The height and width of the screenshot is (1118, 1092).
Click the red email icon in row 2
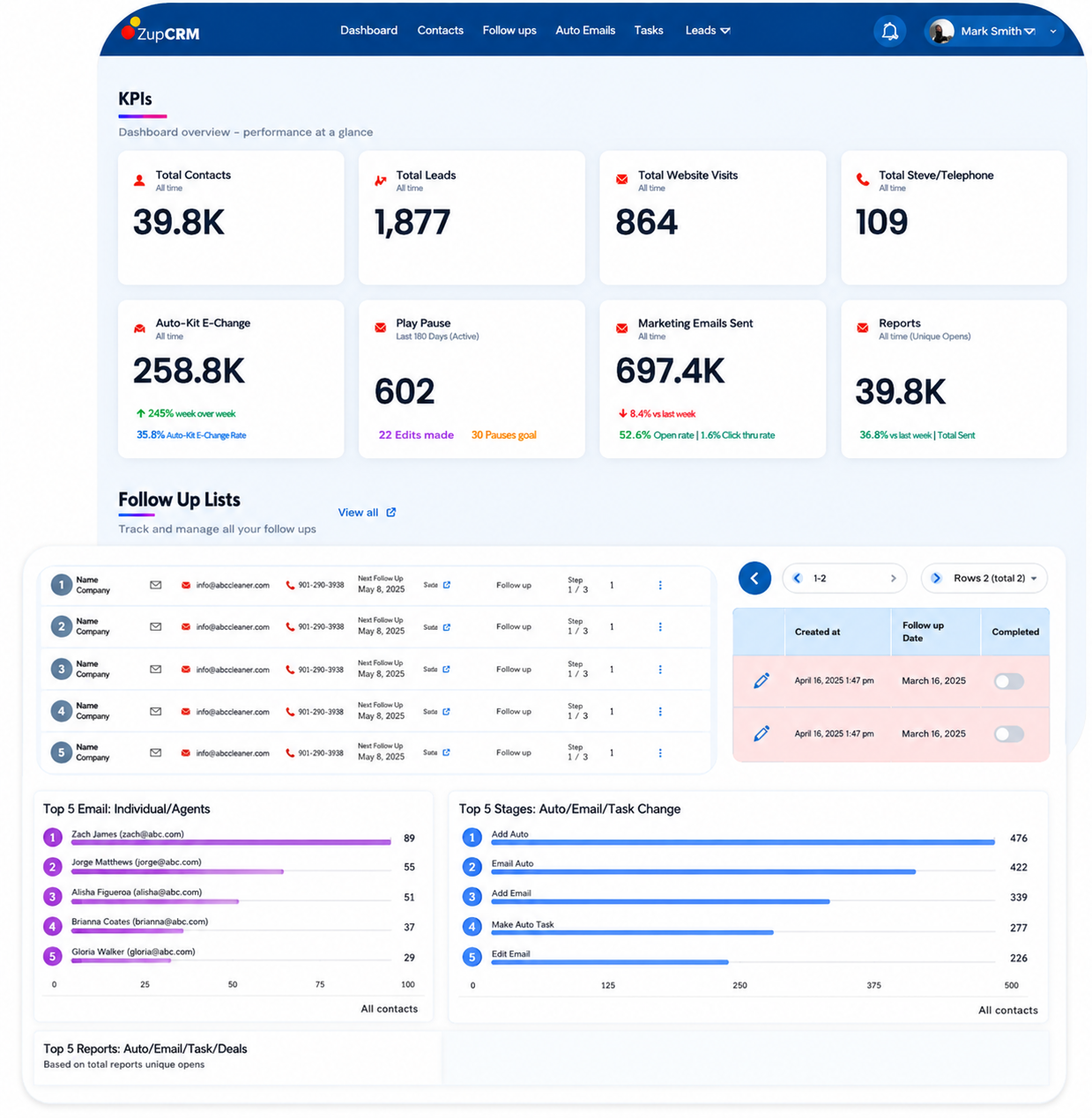[186, 627]
